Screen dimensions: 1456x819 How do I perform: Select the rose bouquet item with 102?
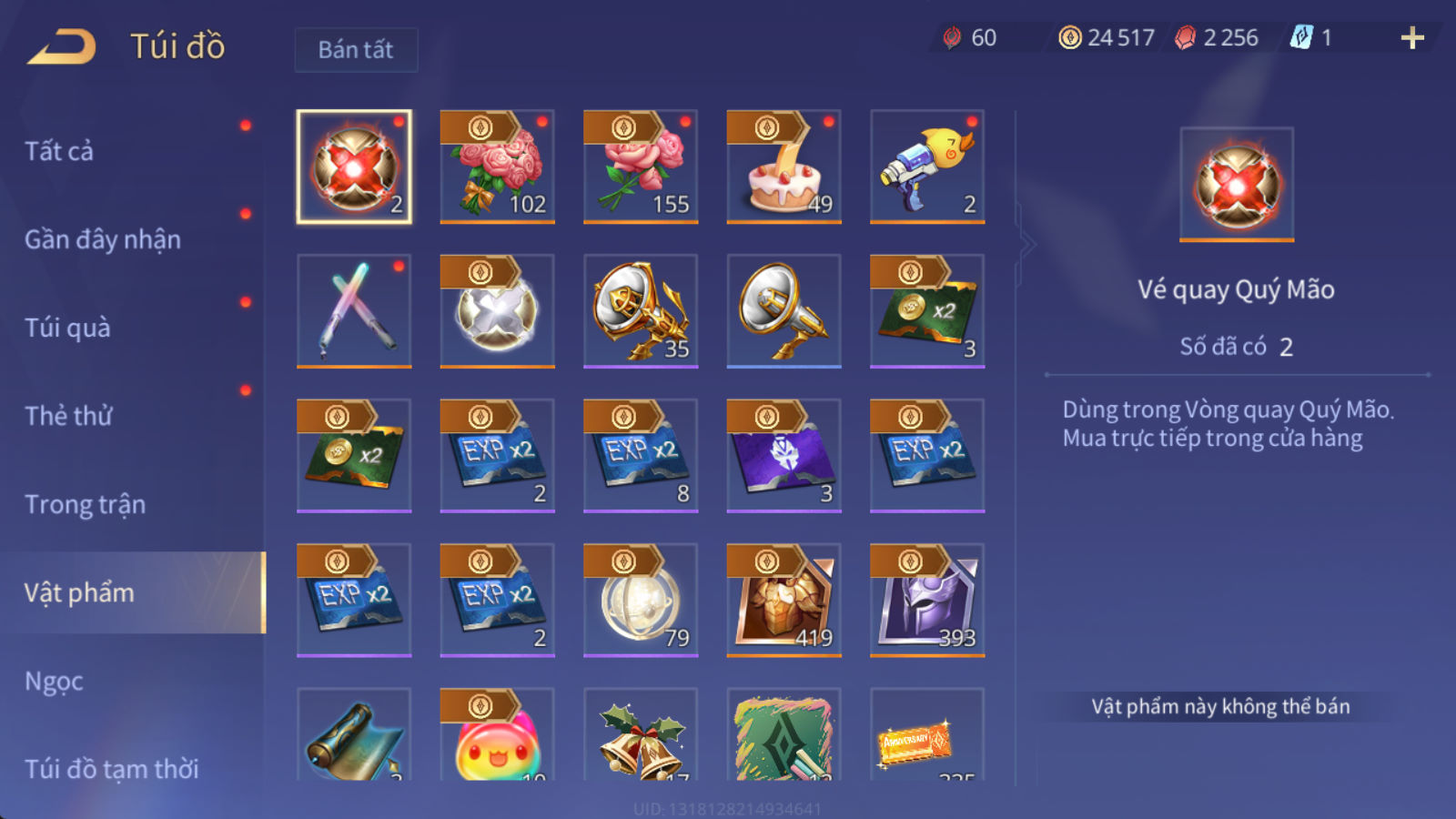tap(497, 167)
